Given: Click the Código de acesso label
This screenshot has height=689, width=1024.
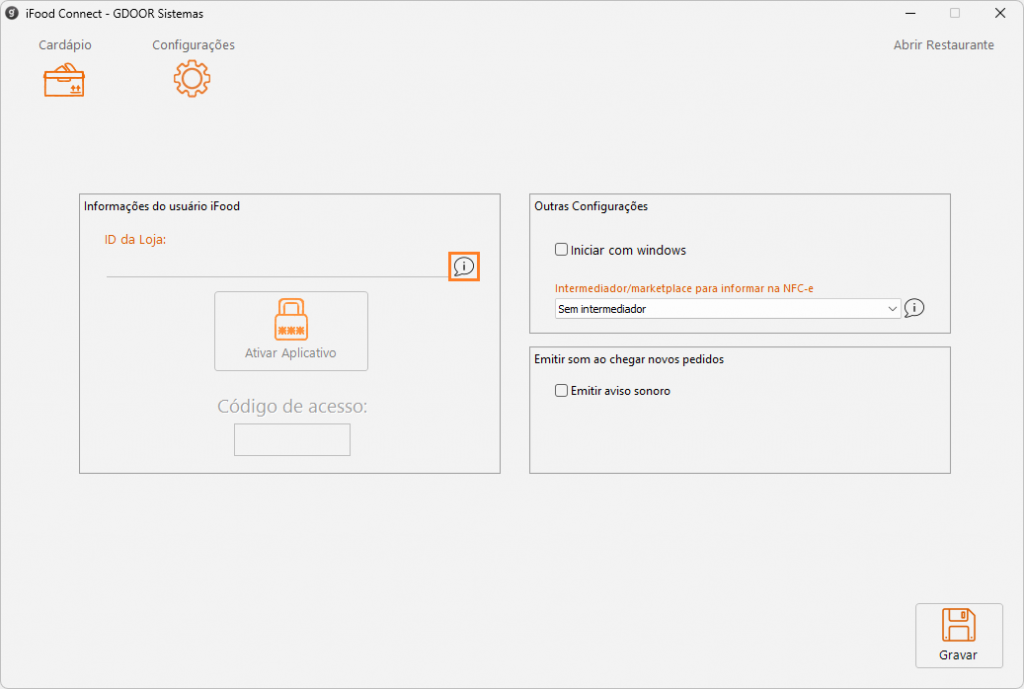Looking at the screenshot, I should 292,406.
